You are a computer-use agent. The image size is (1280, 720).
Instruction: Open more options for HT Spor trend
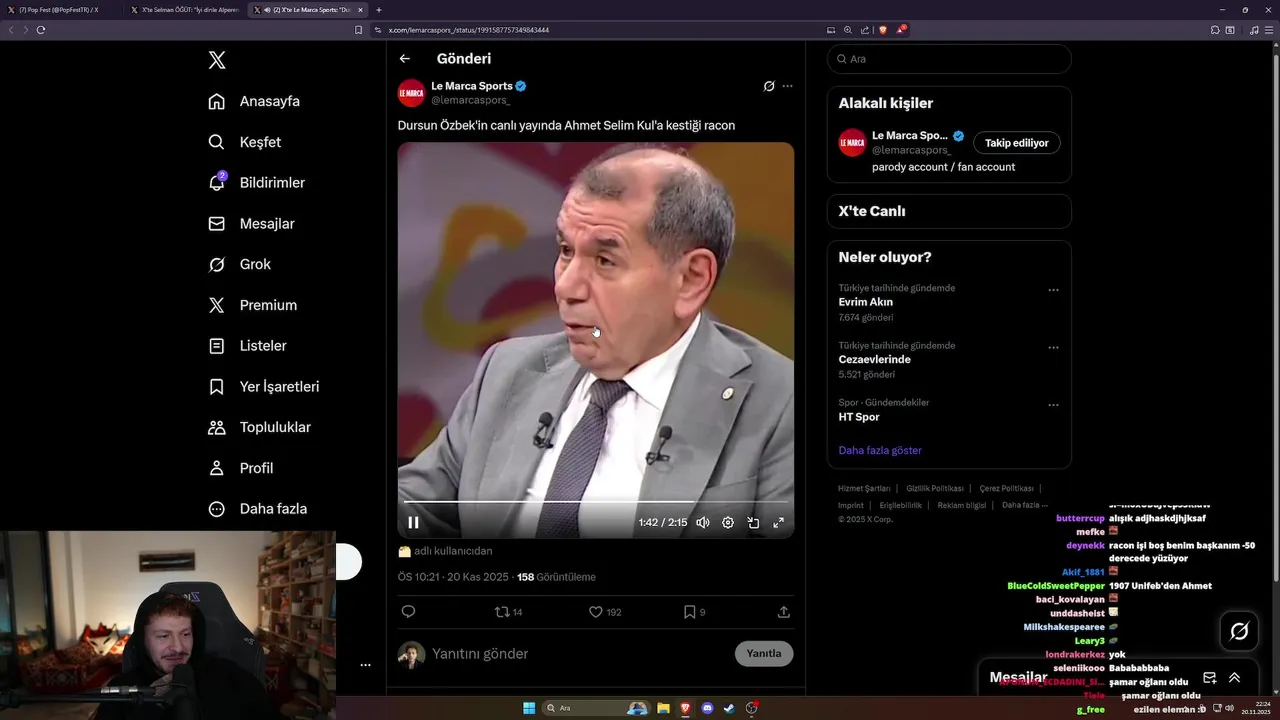(1053, 405)
